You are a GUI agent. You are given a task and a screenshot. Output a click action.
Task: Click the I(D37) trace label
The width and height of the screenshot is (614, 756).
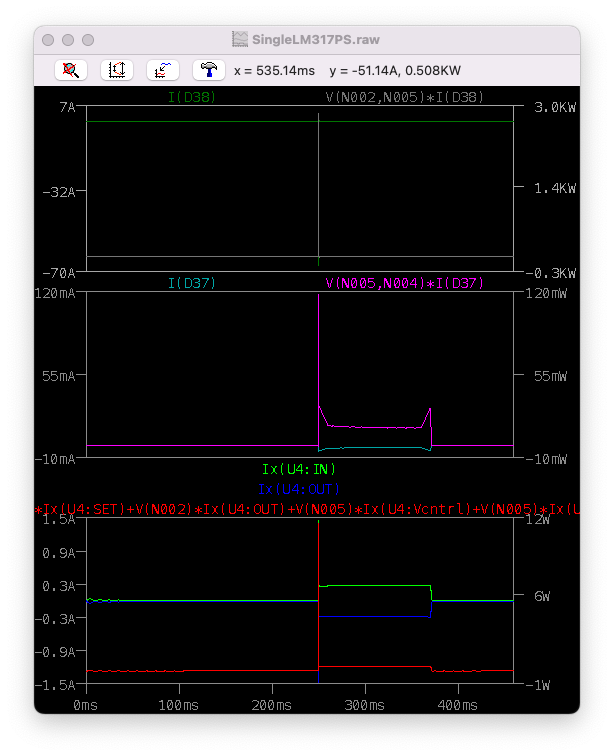(191, 283)
